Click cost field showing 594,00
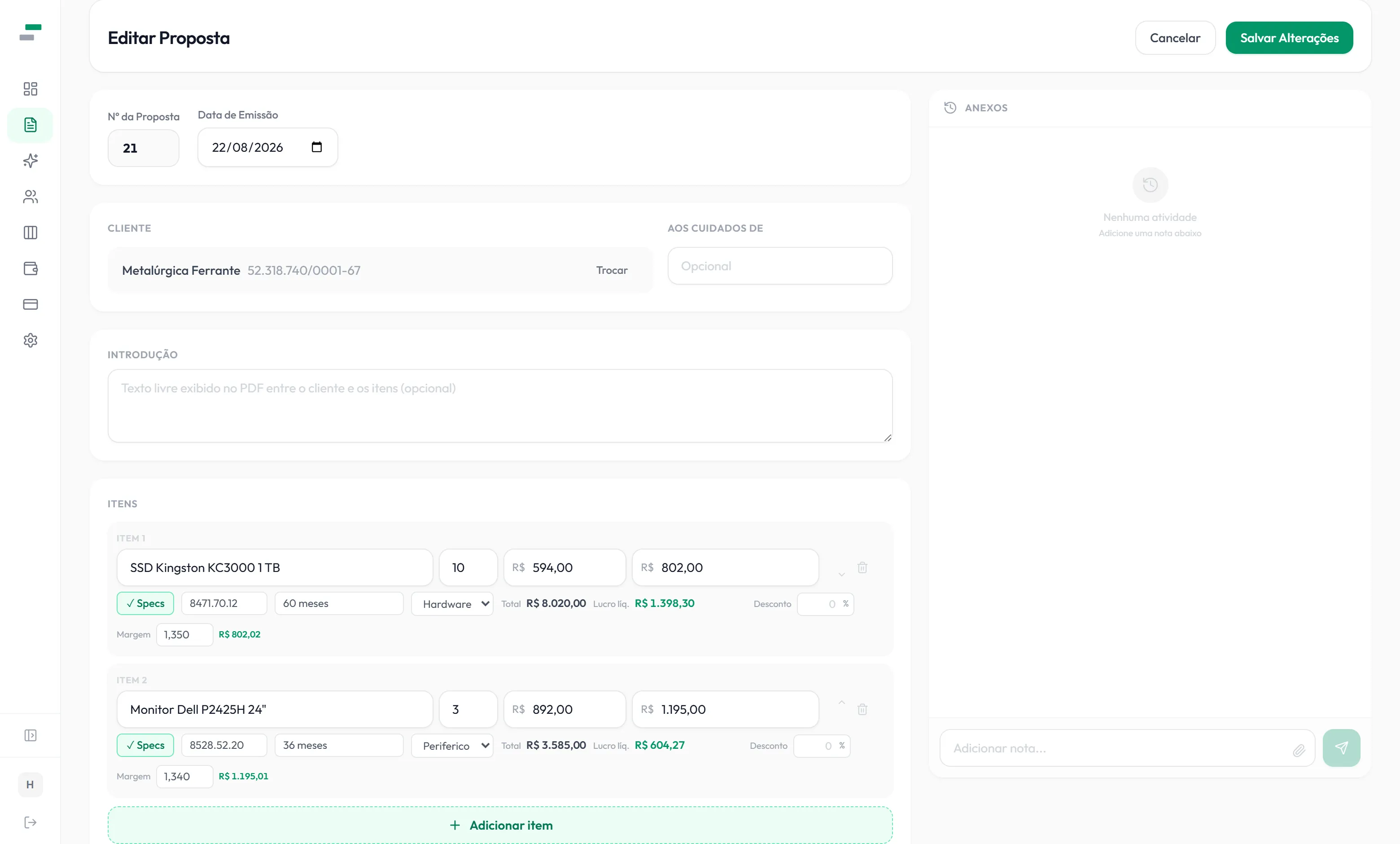1400x844 pixels. [x=565, y=567]
